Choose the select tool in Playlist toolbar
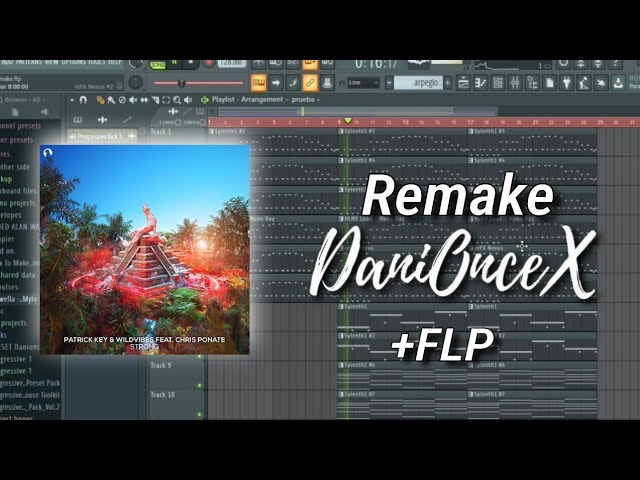The image size is (640, 480). 166,100
